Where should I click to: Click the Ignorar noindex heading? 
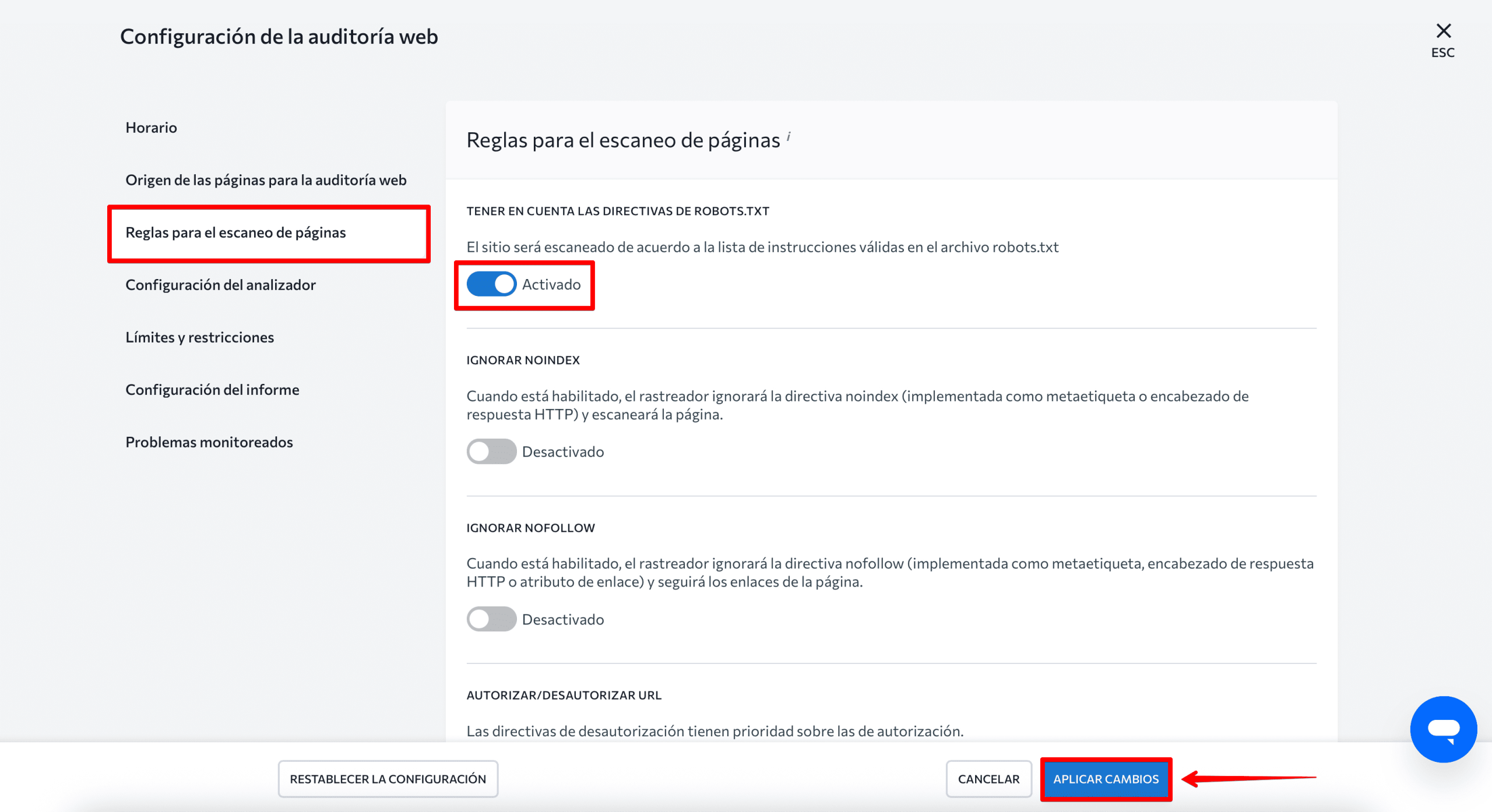coord(523,360)
